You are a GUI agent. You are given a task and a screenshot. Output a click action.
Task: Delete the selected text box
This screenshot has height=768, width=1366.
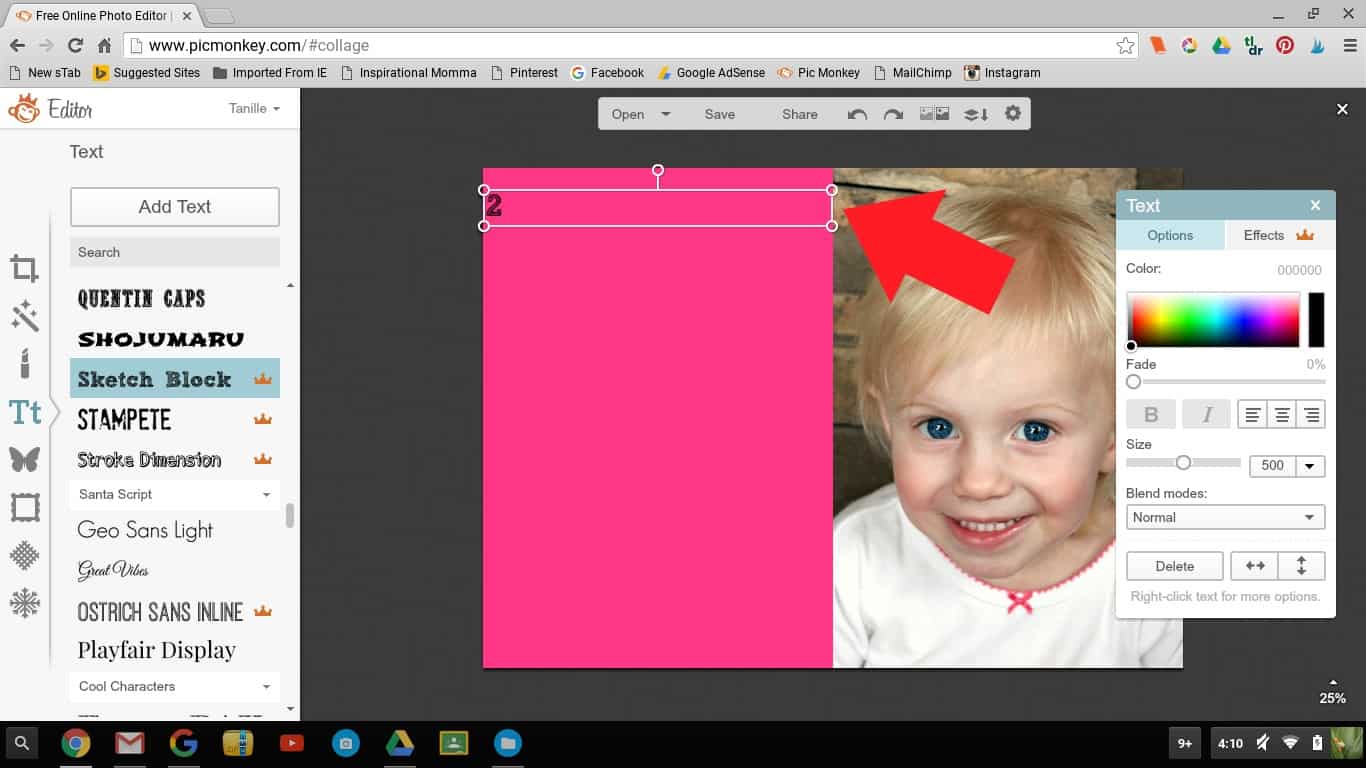tap(1174, 566)
